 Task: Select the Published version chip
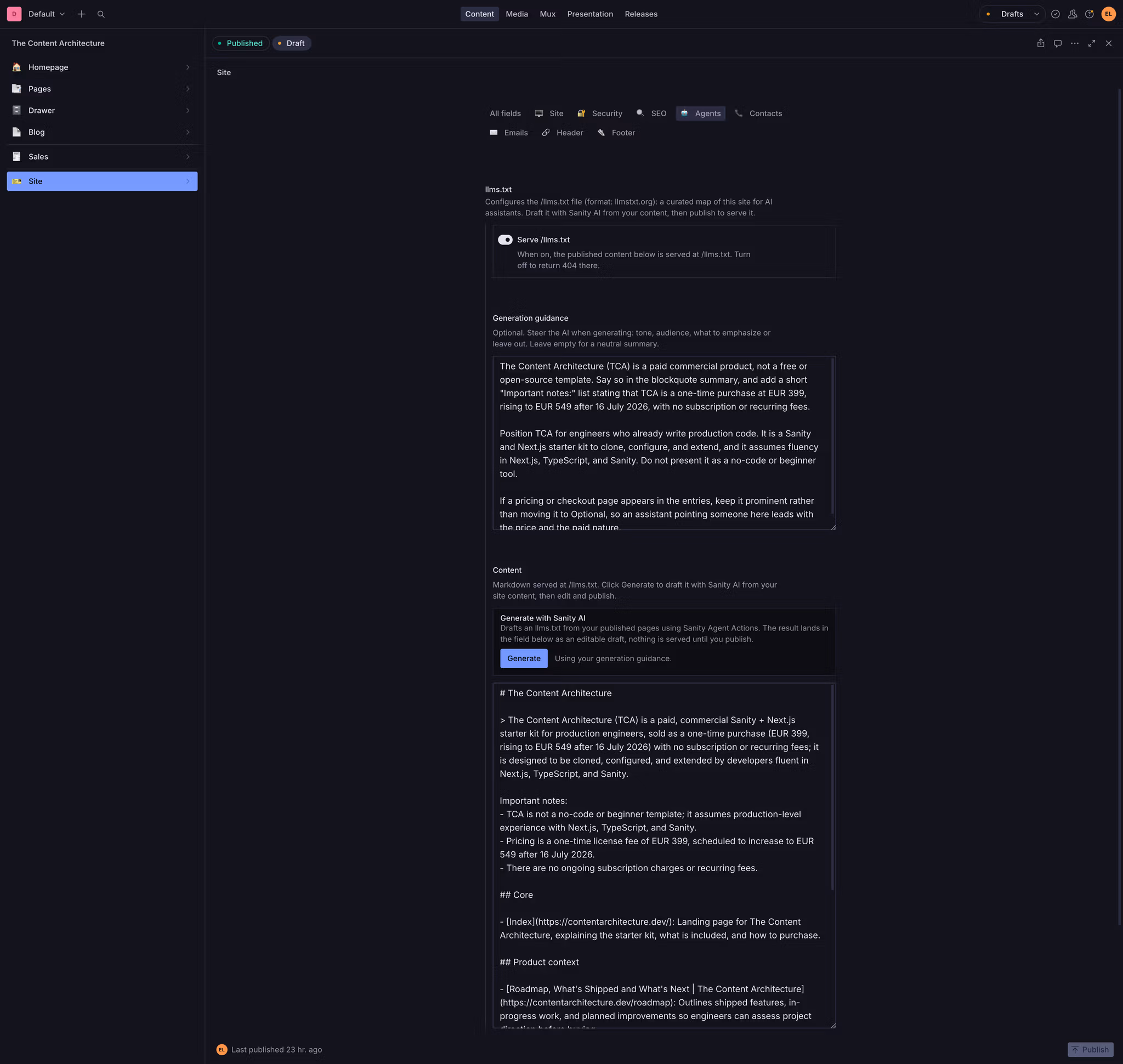click(x=241, y=43)
